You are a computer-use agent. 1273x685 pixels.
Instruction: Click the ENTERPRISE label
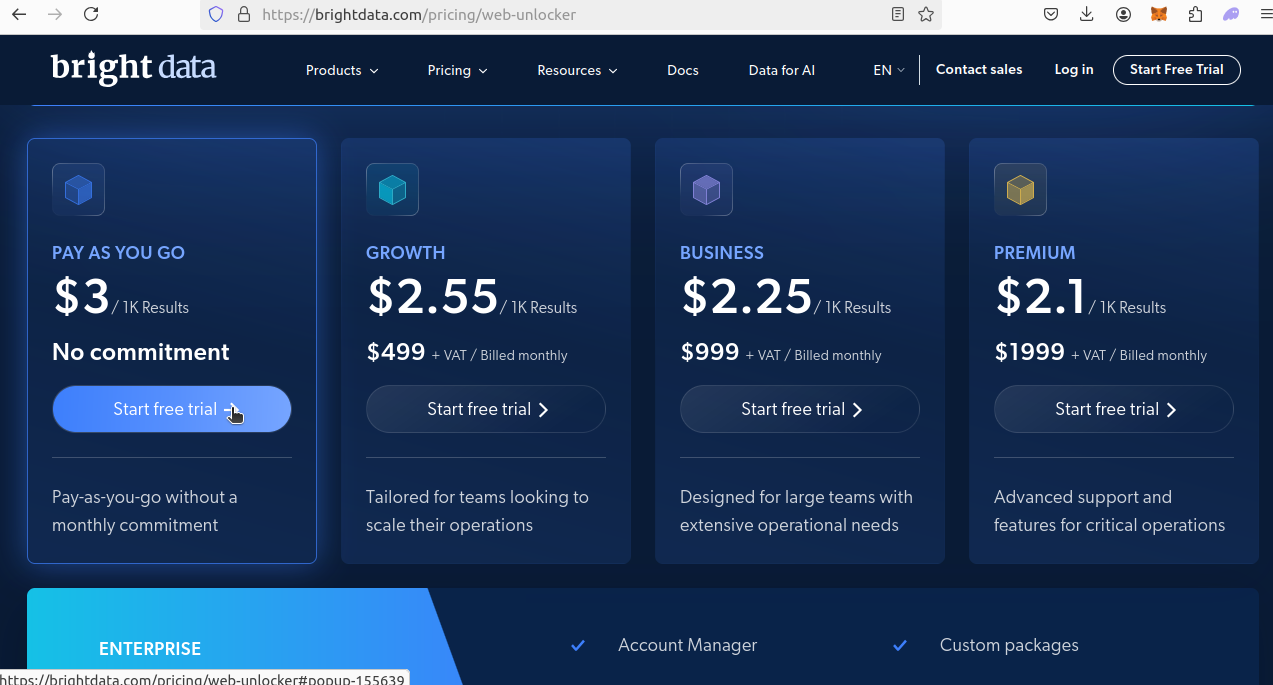(x=150, y=649)
